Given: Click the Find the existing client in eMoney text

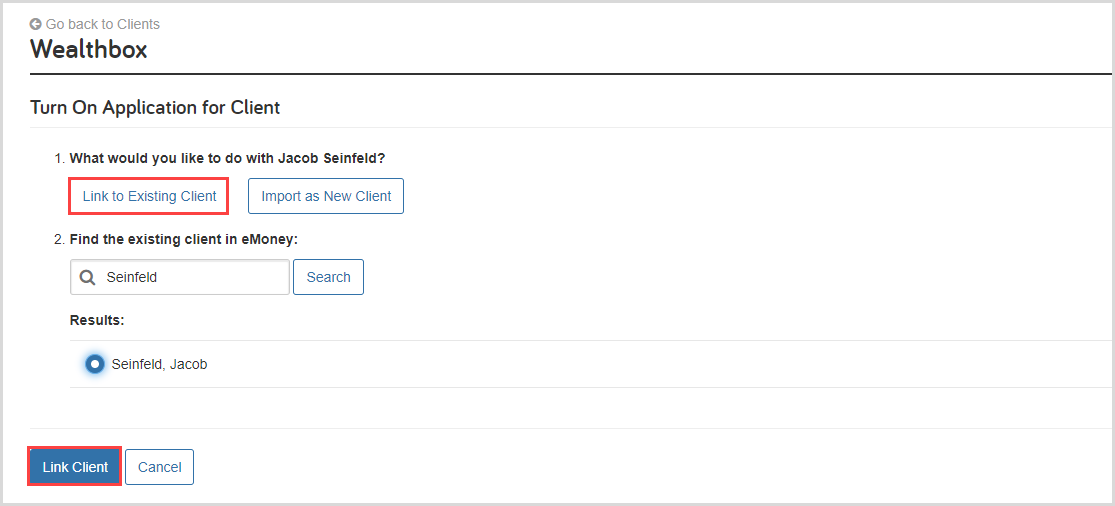Looking at the screenshot, I should 184,240.
